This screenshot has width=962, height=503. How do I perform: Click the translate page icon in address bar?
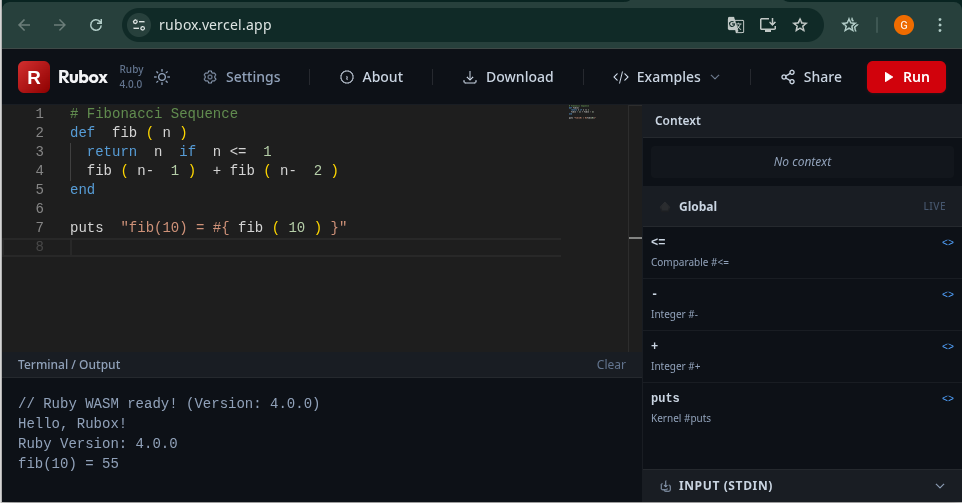tap(735, 25)
